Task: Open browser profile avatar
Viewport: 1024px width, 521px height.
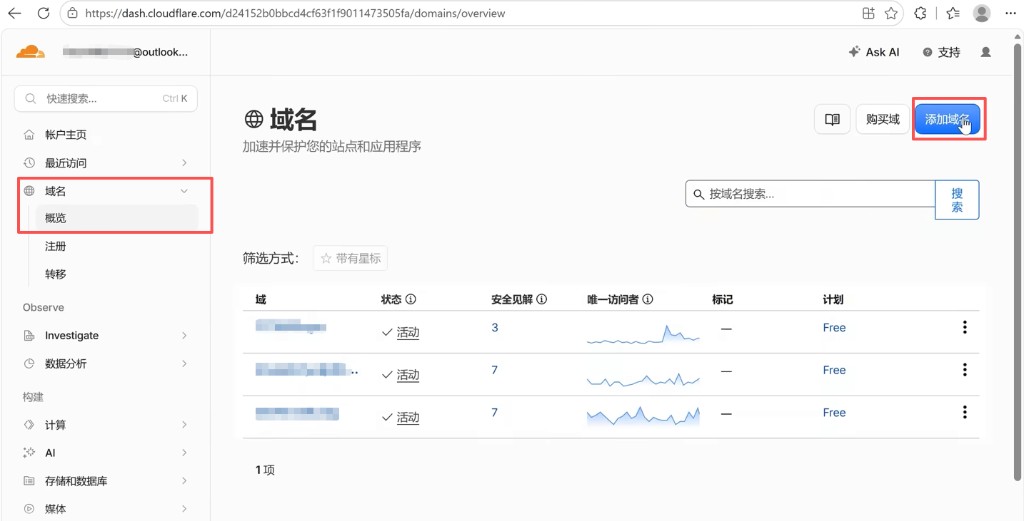Action: [982, 13]
